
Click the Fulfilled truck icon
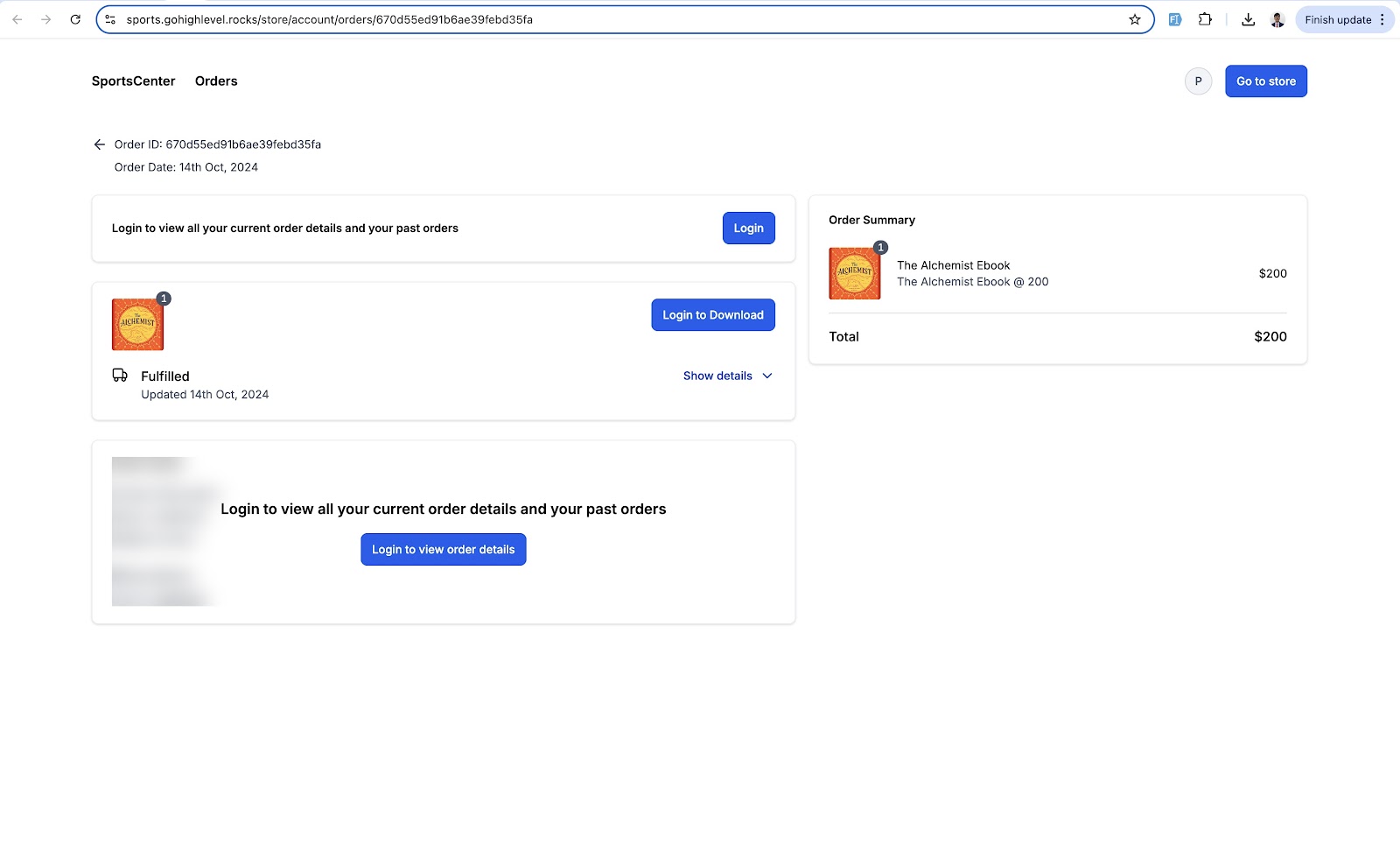point(120,376)
